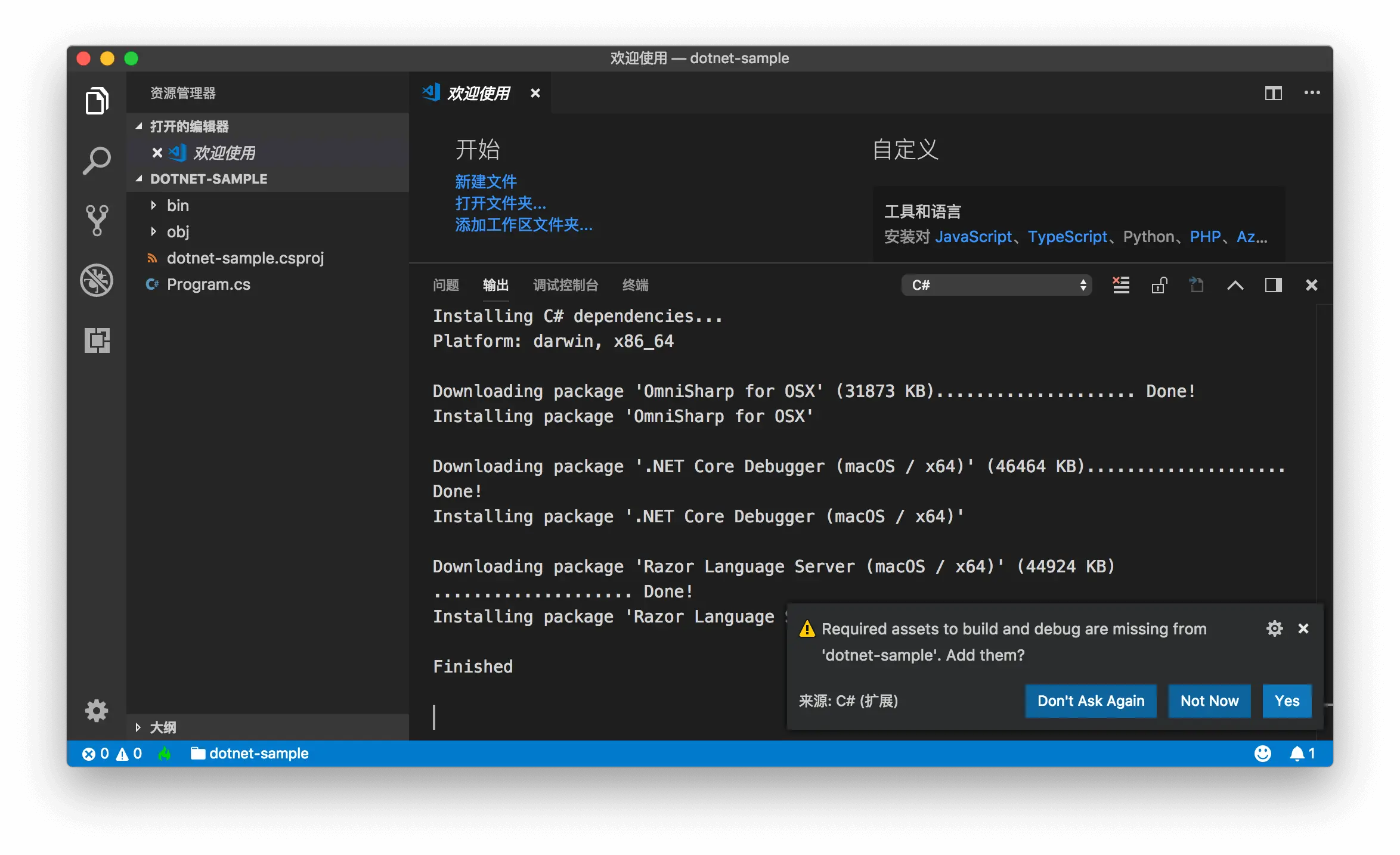This screenshot has height=855, width=1400.
Task: Open Program.cs in the explorer
Action: point(208,284)
